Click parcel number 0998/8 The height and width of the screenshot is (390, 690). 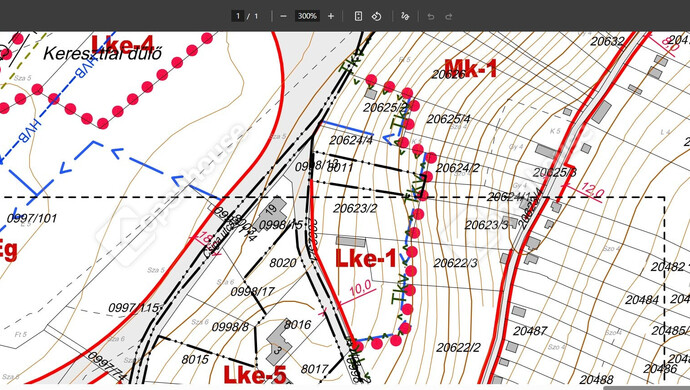click(230, 327)
